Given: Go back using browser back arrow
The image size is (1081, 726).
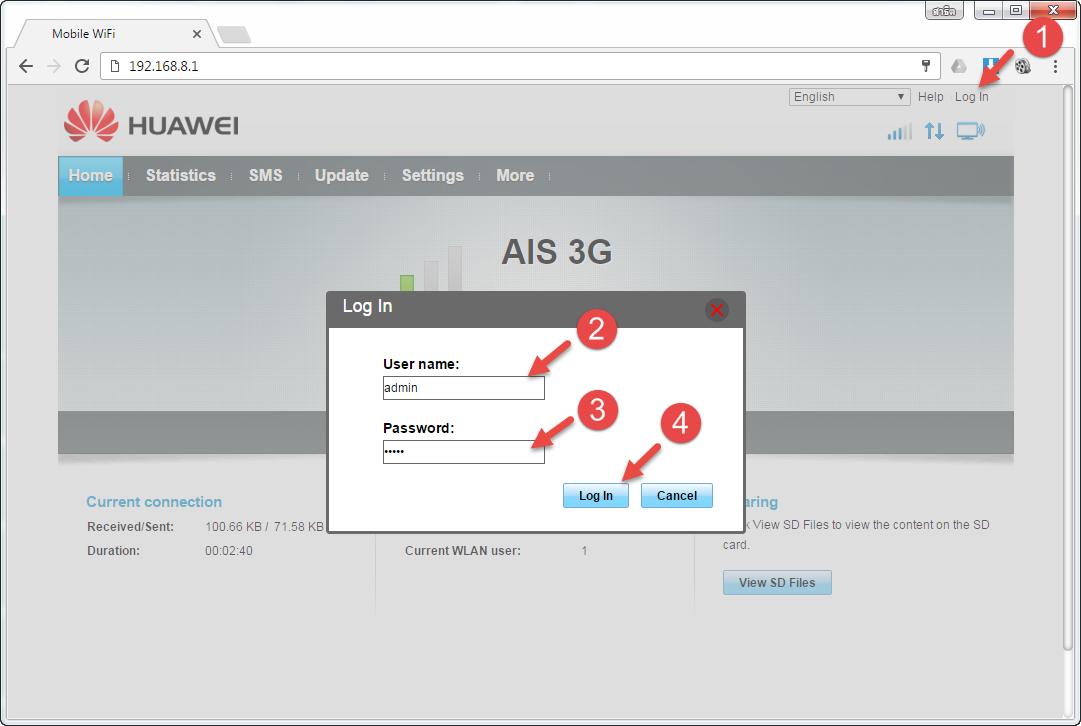Looking at the screenshot, I should click(x=26, y=66).
